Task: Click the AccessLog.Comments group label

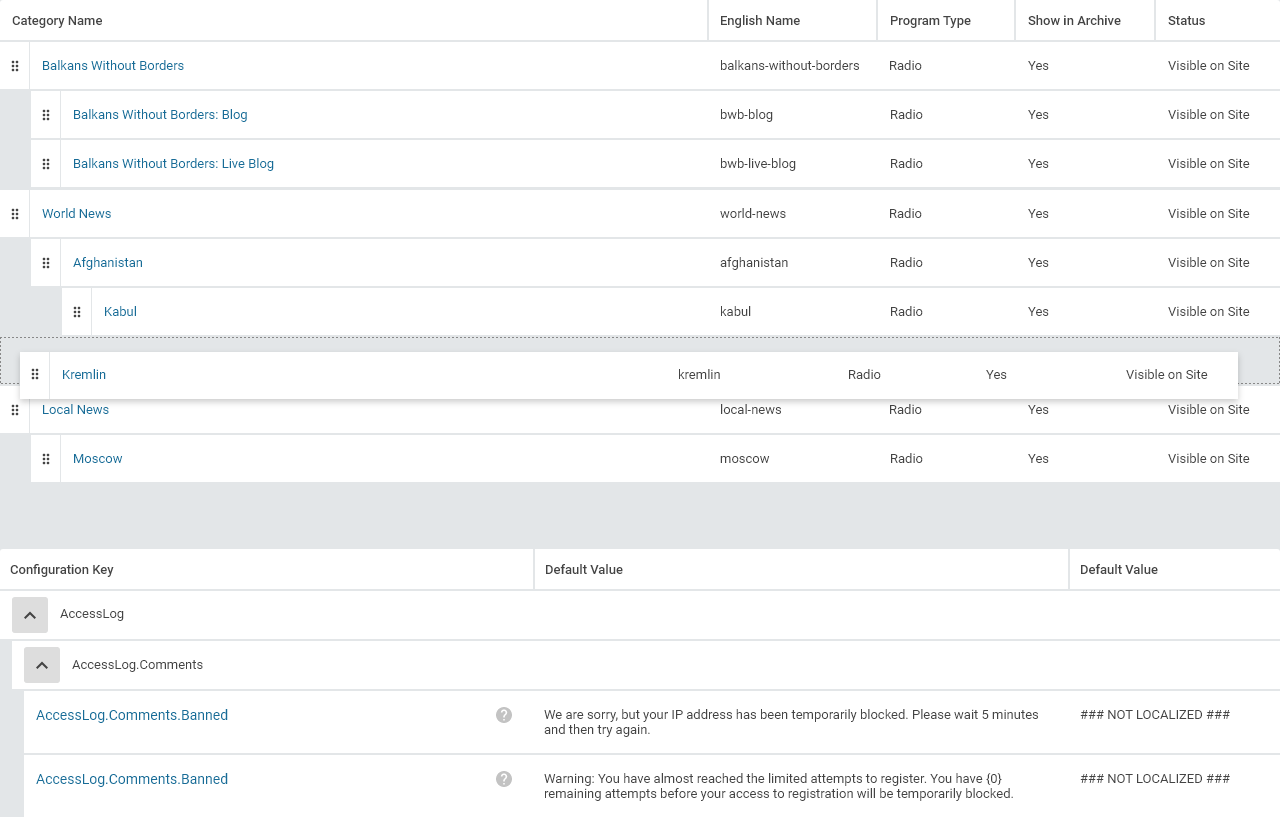Action: click(138, 665)
